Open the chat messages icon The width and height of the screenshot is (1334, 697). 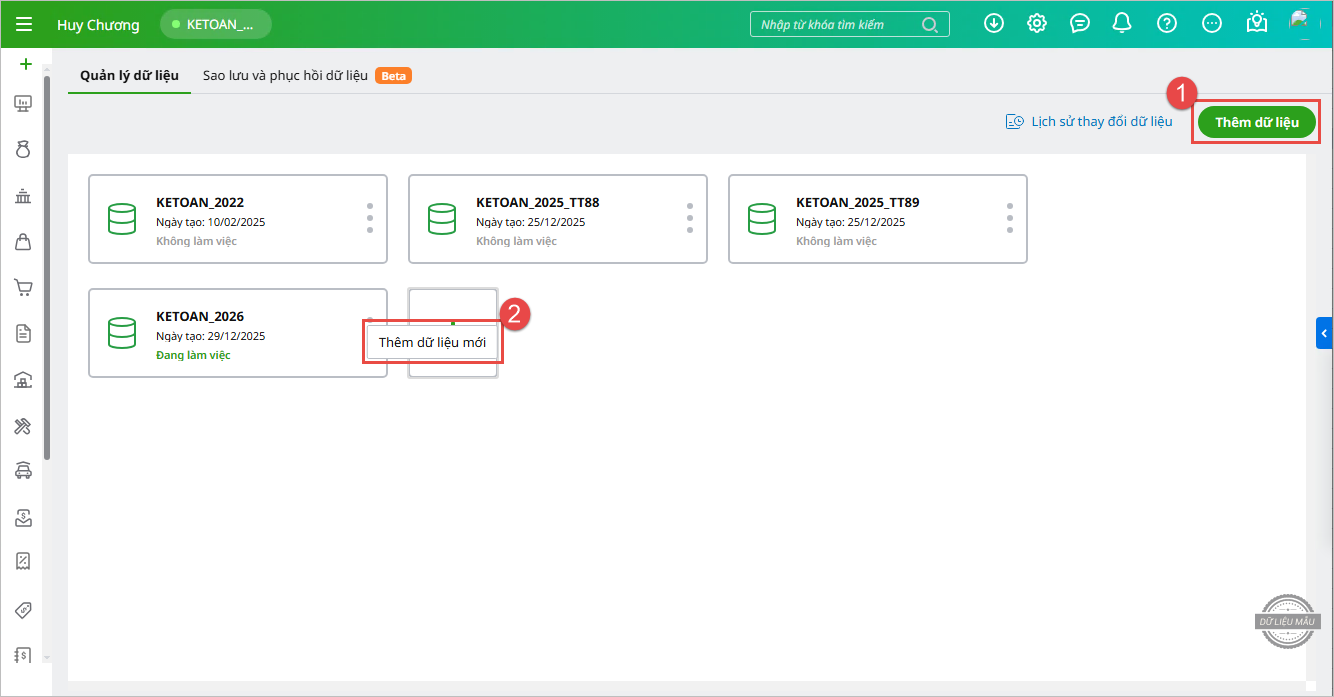(1080, 24)
